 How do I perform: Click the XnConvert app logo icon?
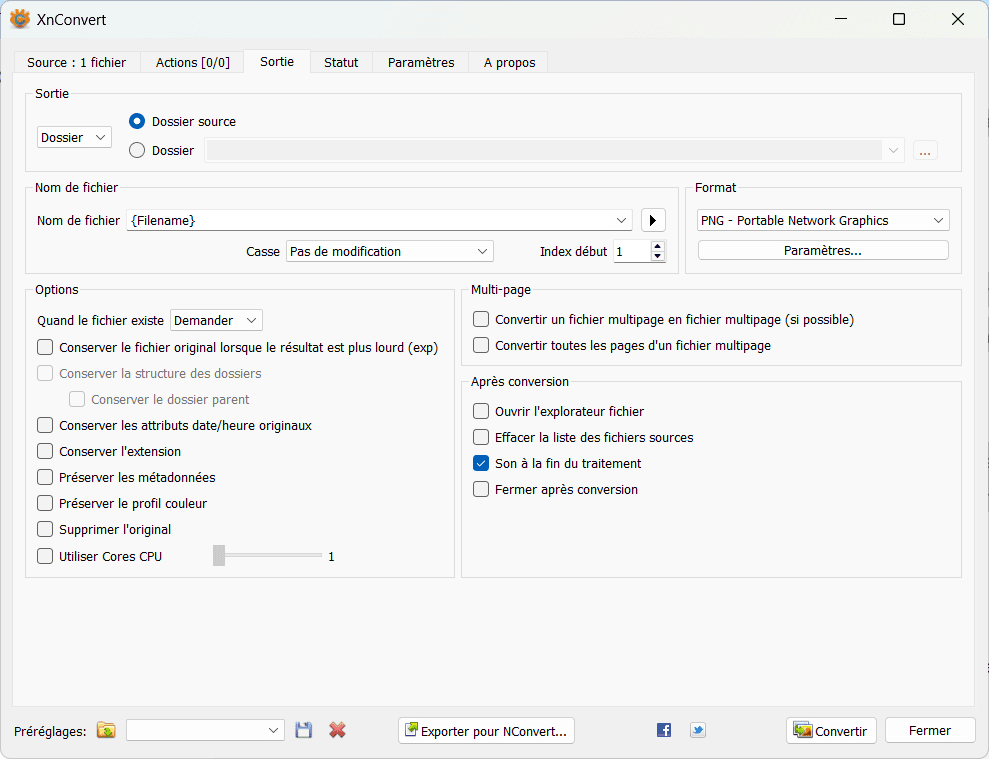(x=20, y=19)
